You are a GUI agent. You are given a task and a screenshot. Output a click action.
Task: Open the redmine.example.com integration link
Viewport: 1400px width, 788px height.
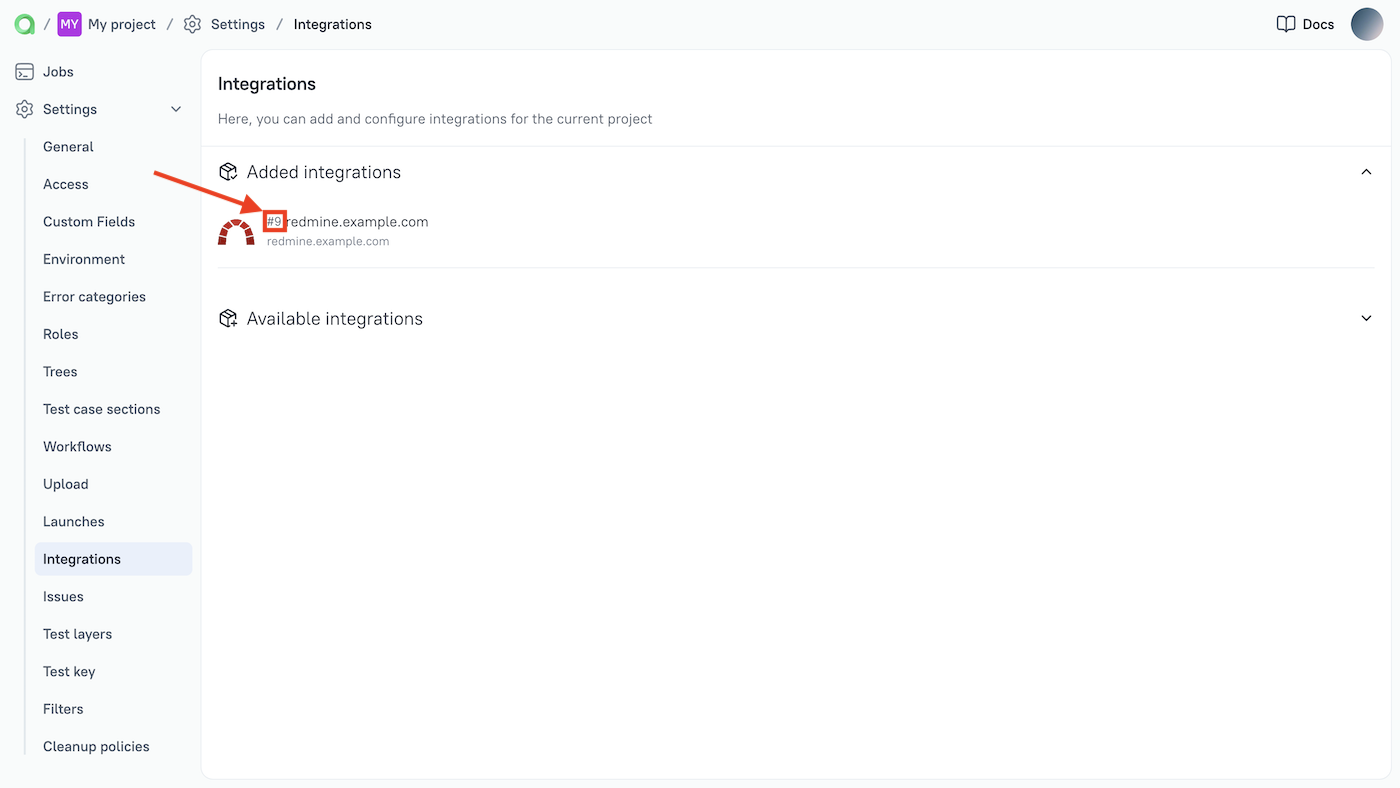[x=348, y=222]
